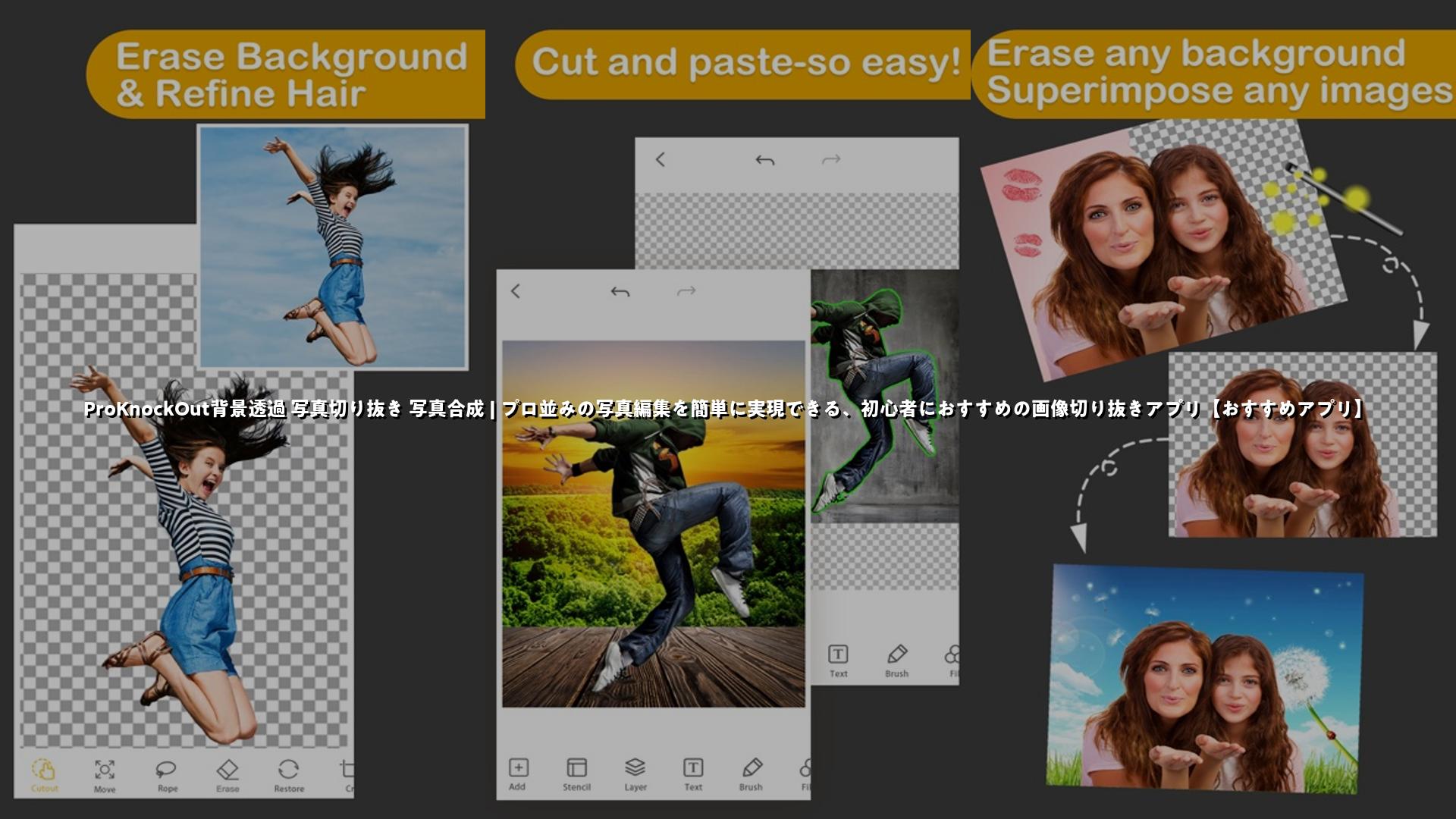Click the "Erase any background Superimpose any images" banner
This screenshot has height=819, width=1456.
(1213, 74)
